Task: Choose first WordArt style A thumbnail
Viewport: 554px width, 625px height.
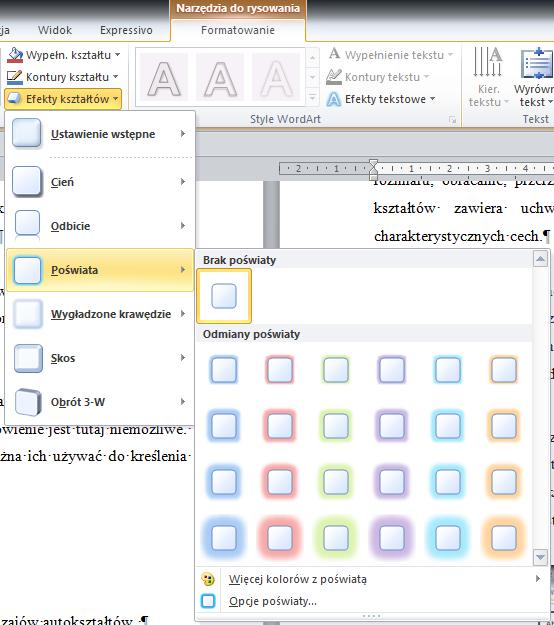Action: click(164, 77)
